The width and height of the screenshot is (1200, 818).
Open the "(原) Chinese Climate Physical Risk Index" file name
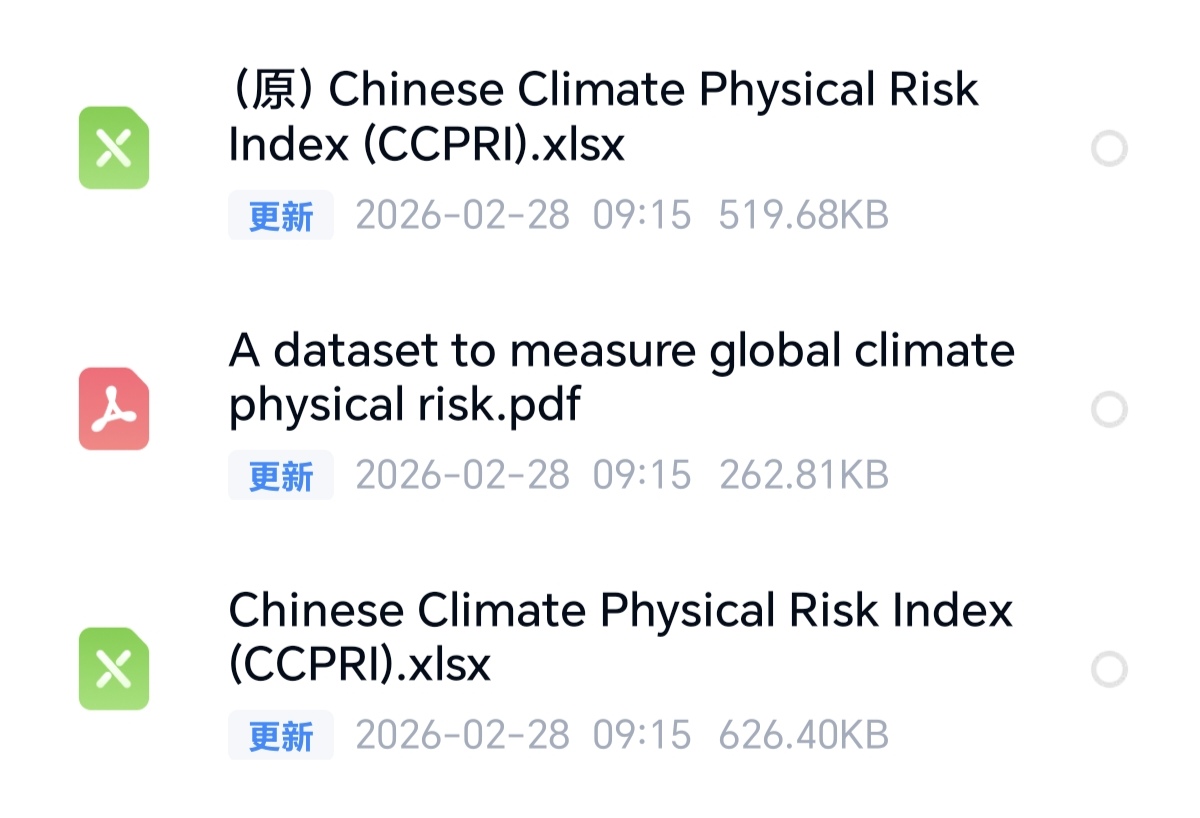pyautogui.click(x=603, y=117)
